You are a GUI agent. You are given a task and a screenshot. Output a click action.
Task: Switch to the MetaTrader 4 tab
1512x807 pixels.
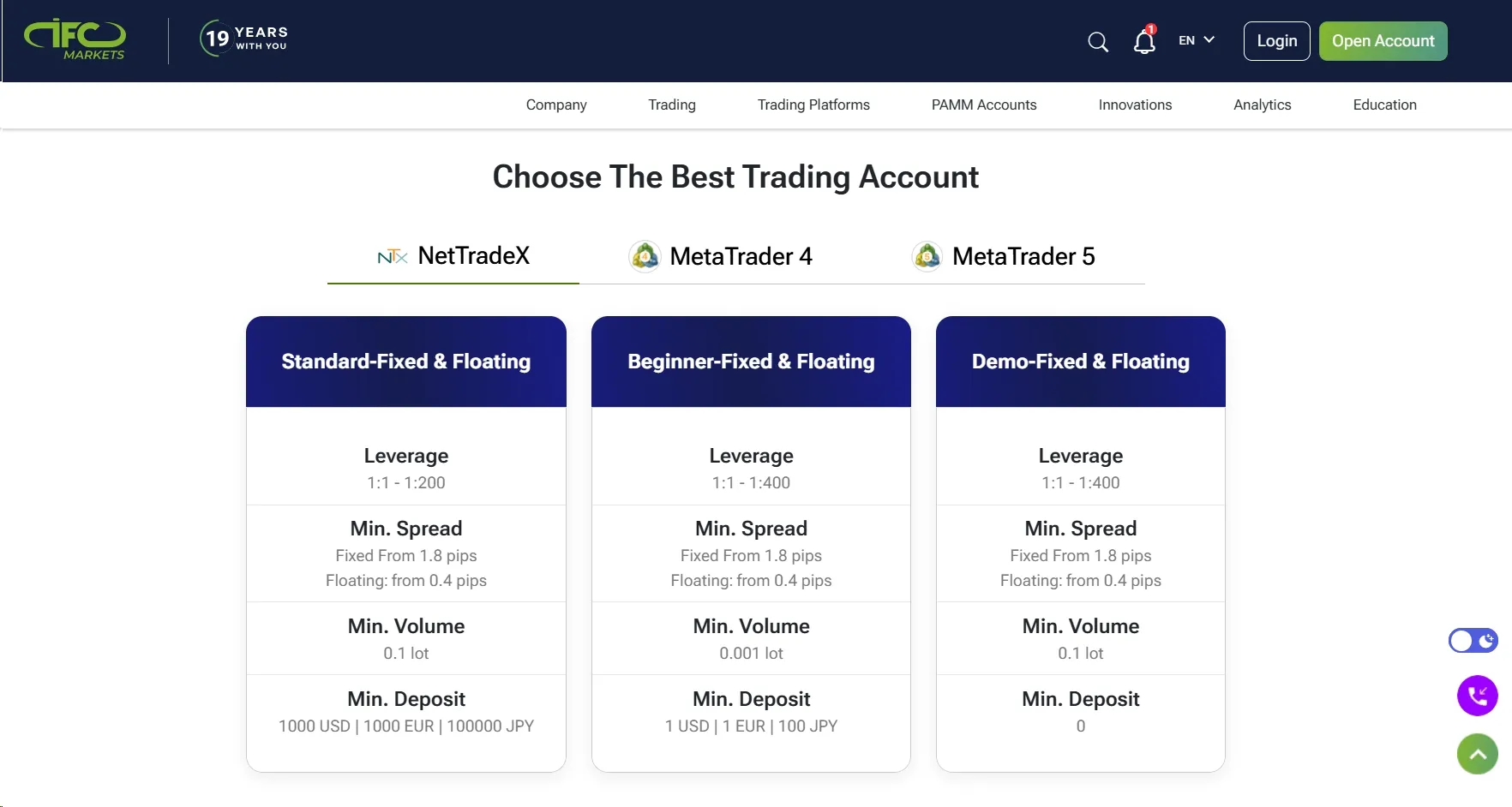point(720,256)
